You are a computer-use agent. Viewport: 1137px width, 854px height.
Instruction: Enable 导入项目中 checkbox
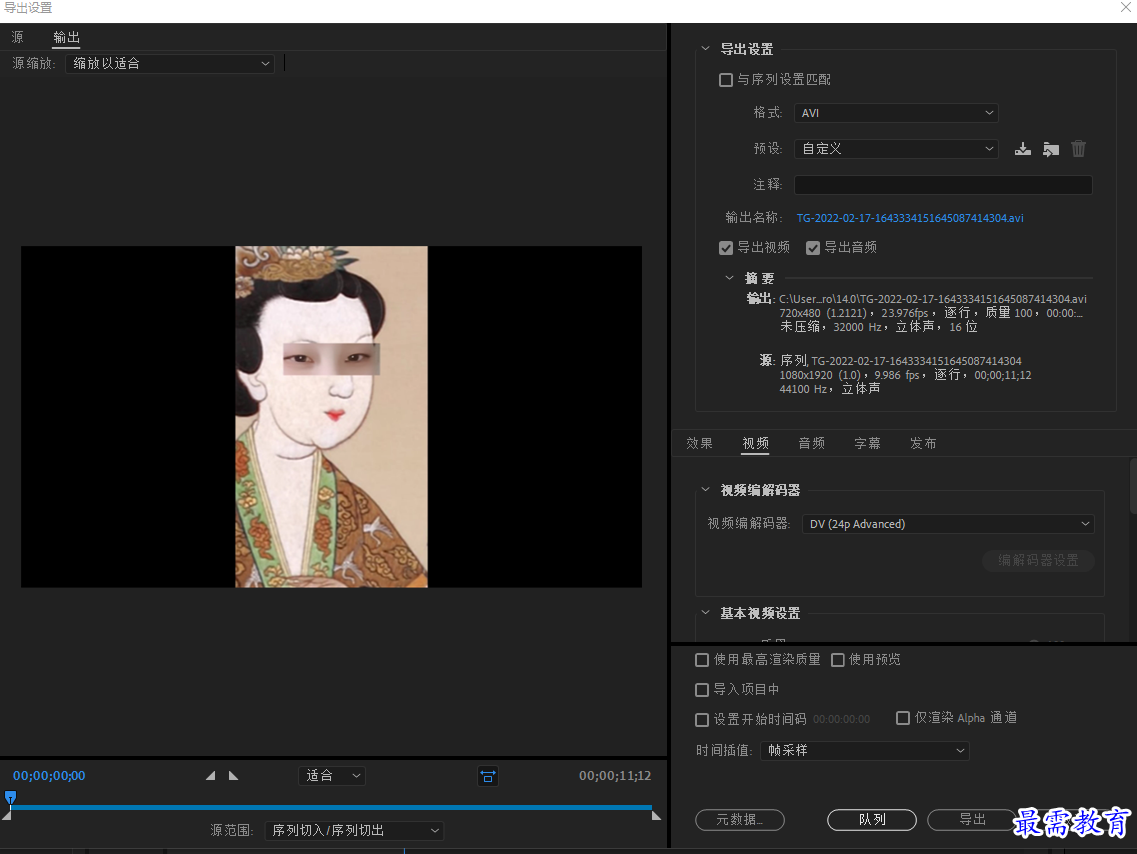702,690
